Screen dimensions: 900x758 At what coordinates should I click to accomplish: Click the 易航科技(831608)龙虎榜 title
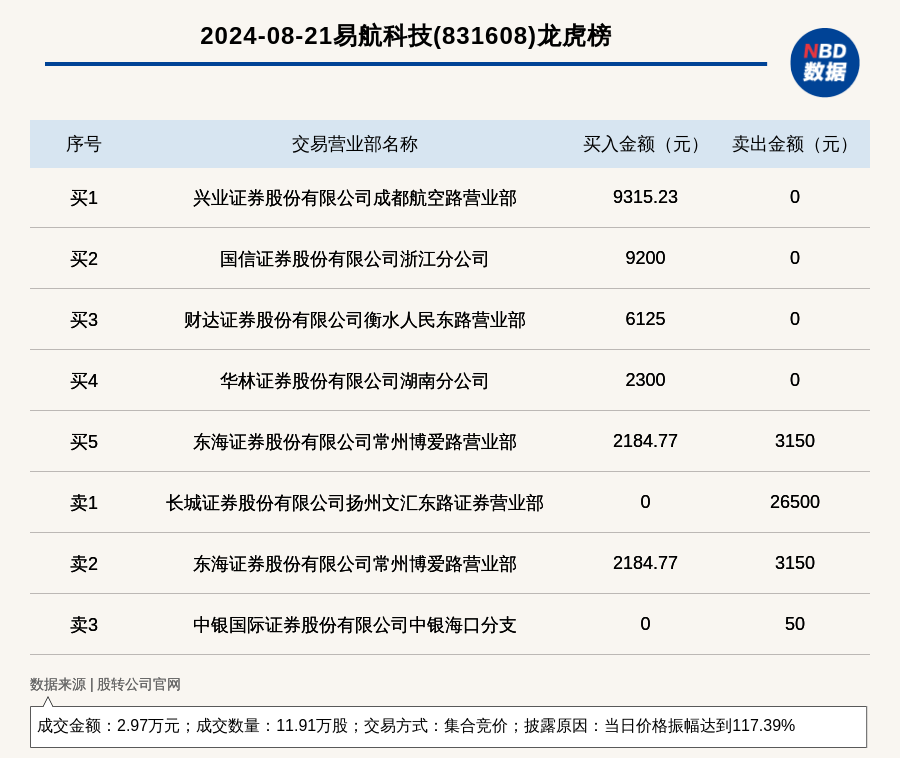point(405,36)
